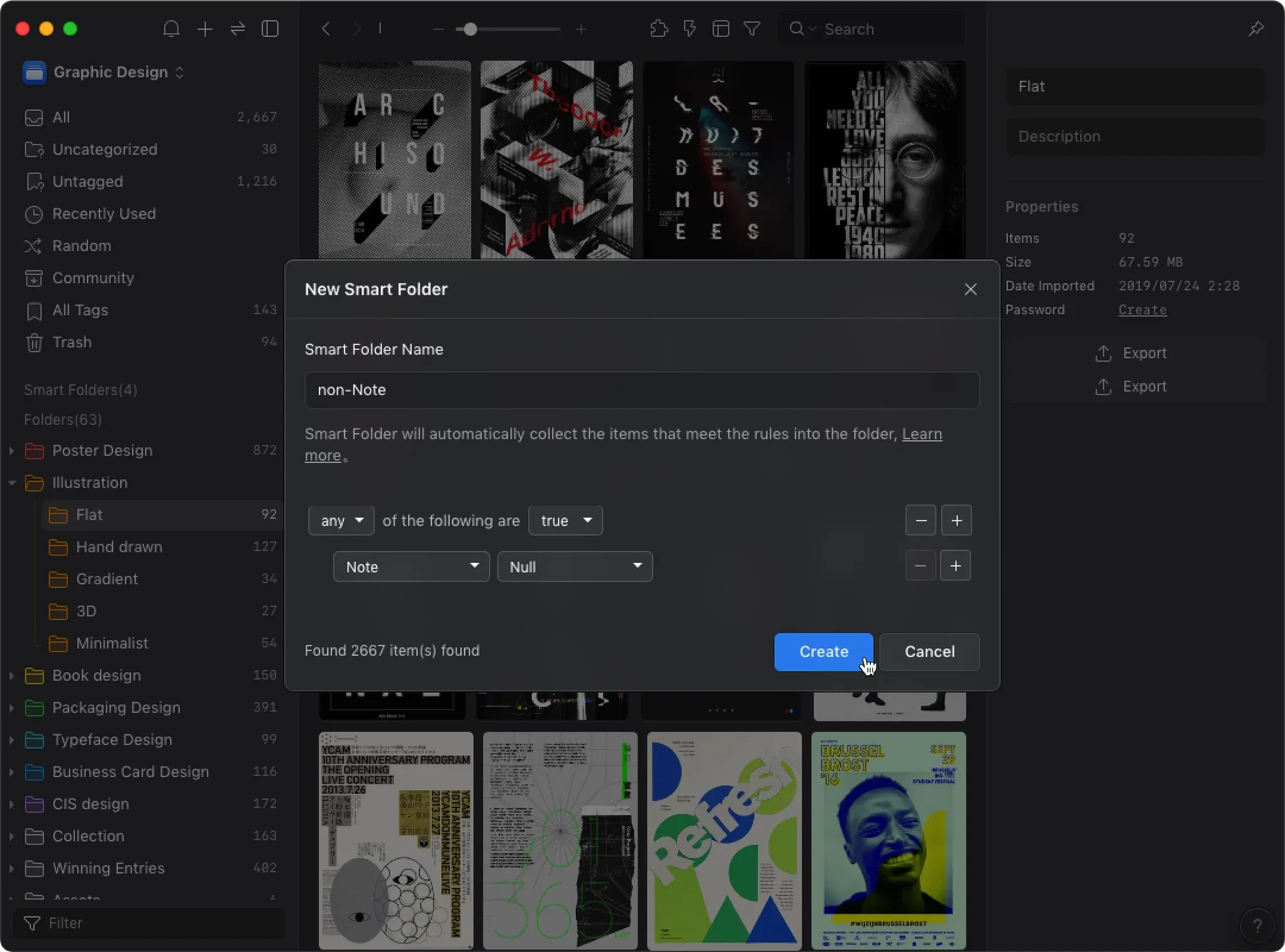Open the 'true' value dropdown

[565, 521]
